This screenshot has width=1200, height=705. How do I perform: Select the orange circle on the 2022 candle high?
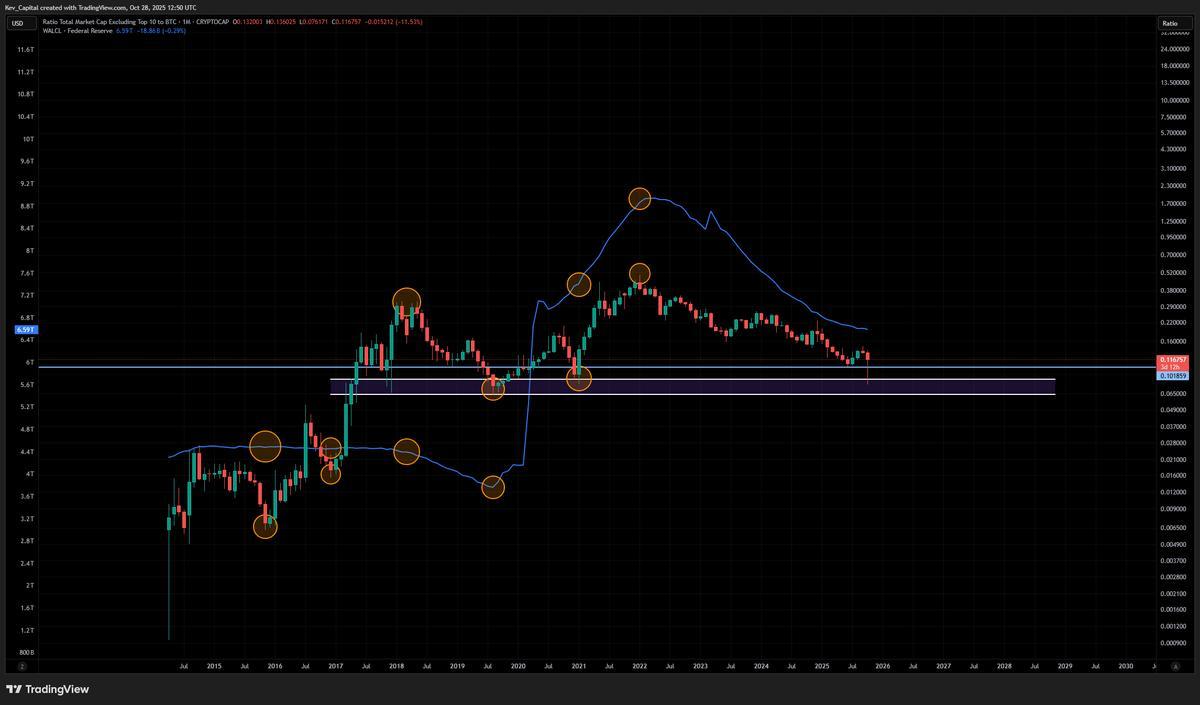click(x=640, y=273)
